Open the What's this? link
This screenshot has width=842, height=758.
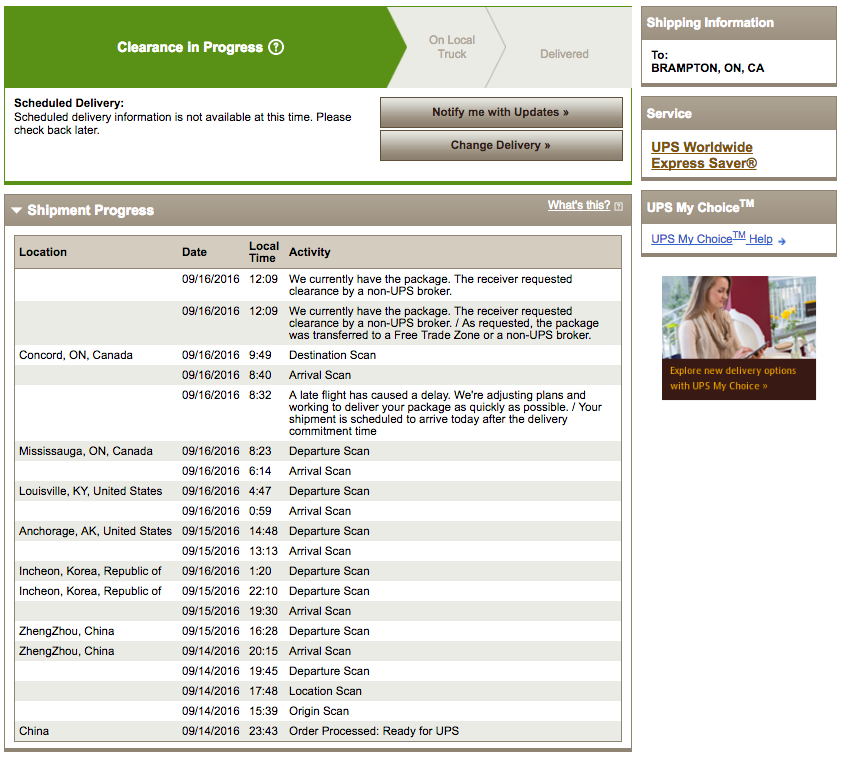click(579, 205)
